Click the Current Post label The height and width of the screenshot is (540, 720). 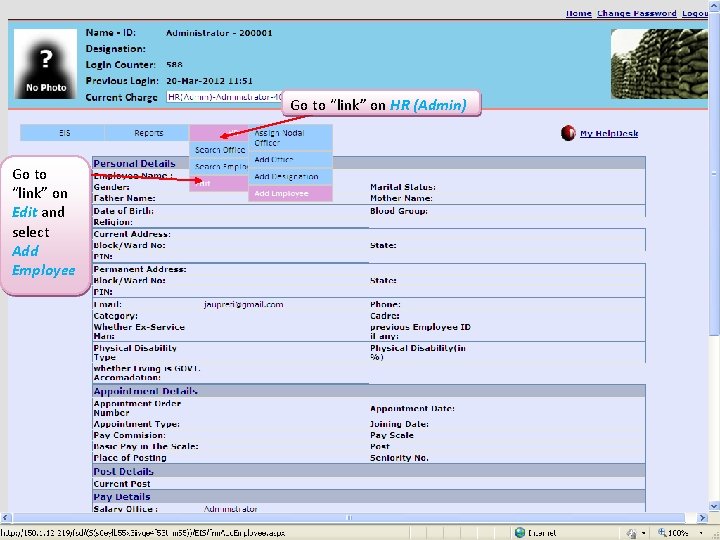122,484
